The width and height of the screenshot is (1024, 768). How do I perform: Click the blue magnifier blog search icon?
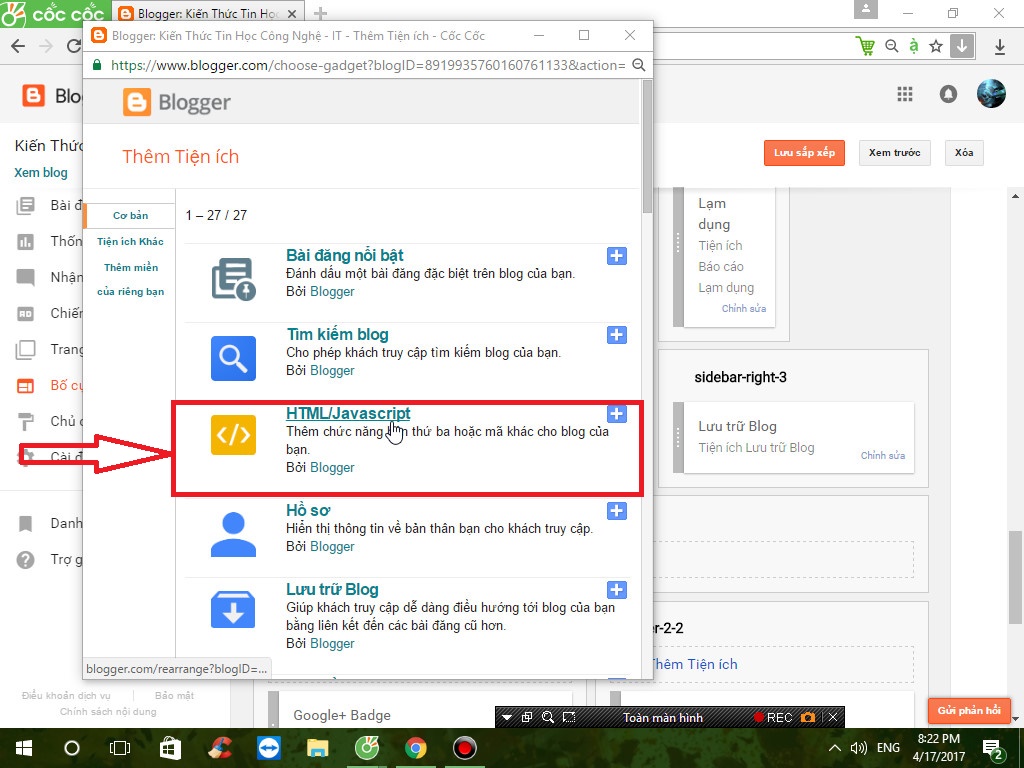tap(233, 358)
